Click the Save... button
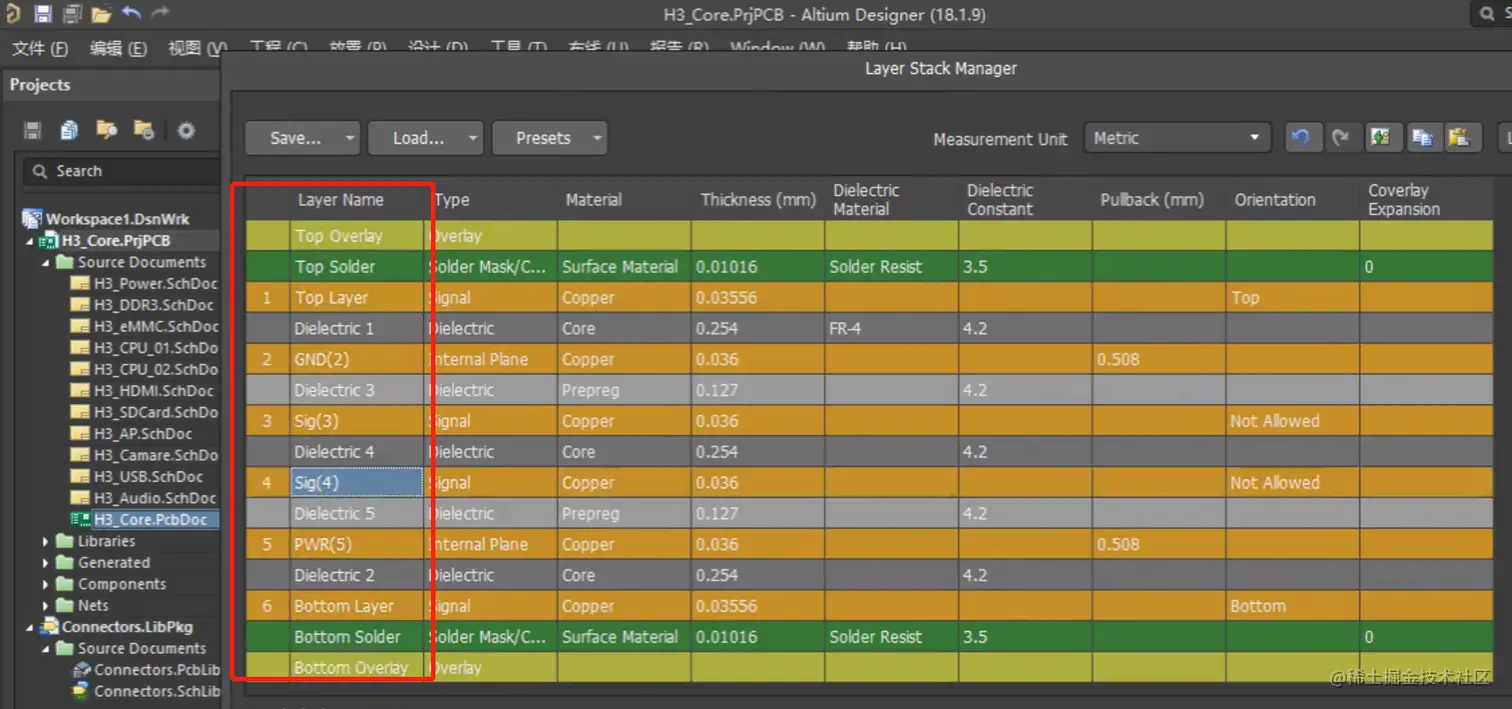The width and height of the screenshot is (1512, 709). click(x=296, y=138)
